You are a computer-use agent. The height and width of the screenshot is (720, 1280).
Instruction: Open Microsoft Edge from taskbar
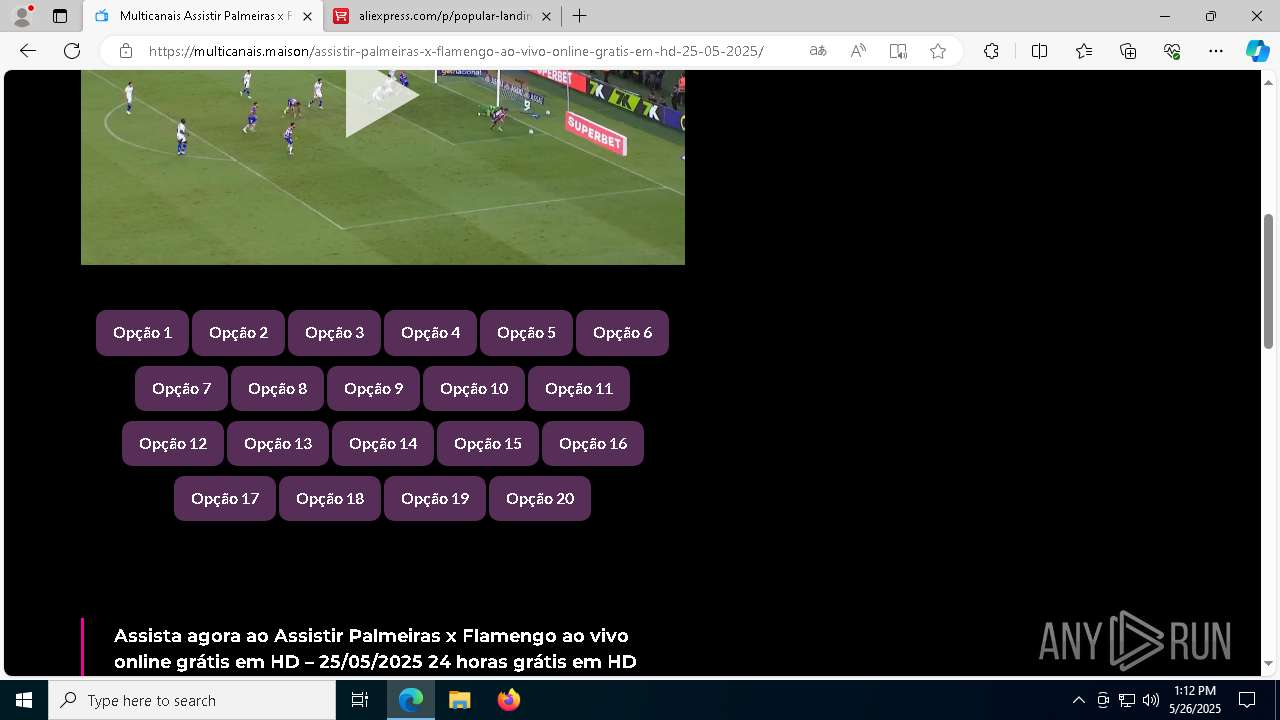tap(411, 700)
